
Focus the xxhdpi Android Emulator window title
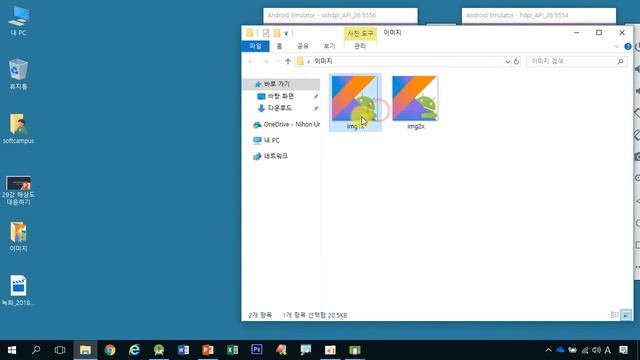[322, 16]
